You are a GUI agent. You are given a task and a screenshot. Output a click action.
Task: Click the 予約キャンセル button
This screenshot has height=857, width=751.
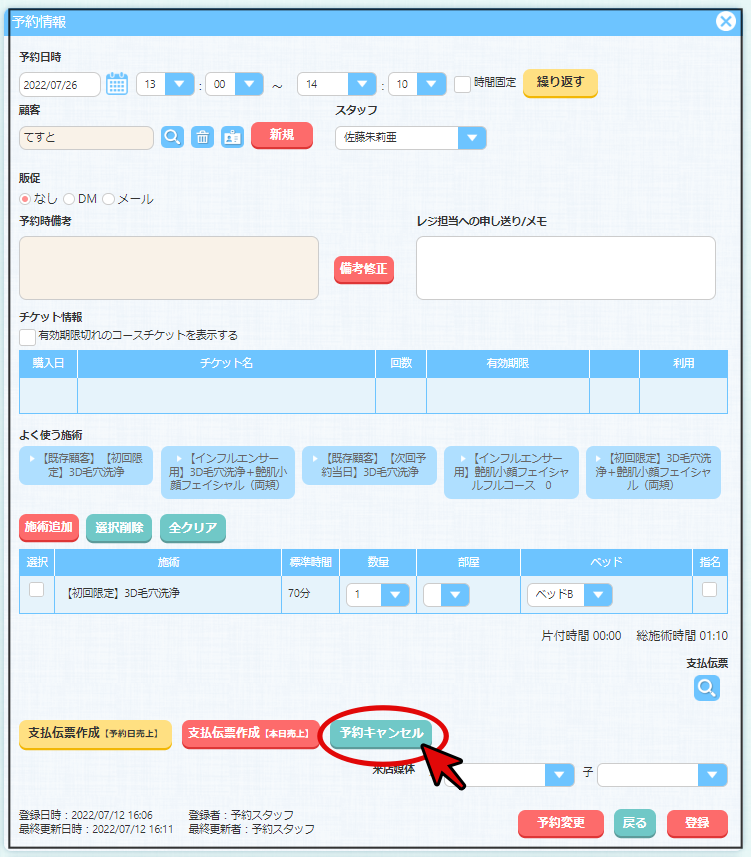[x=381, y=733]
